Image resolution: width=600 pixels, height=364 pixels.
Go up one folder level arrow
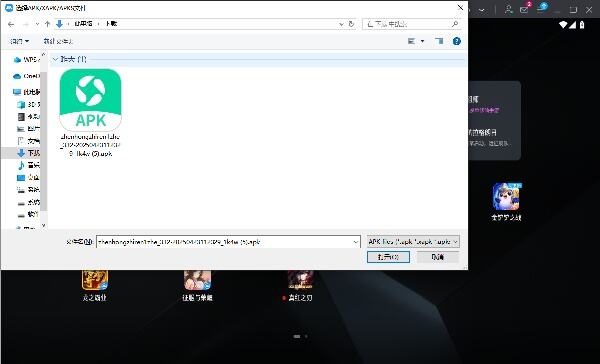tap(47, 24)
